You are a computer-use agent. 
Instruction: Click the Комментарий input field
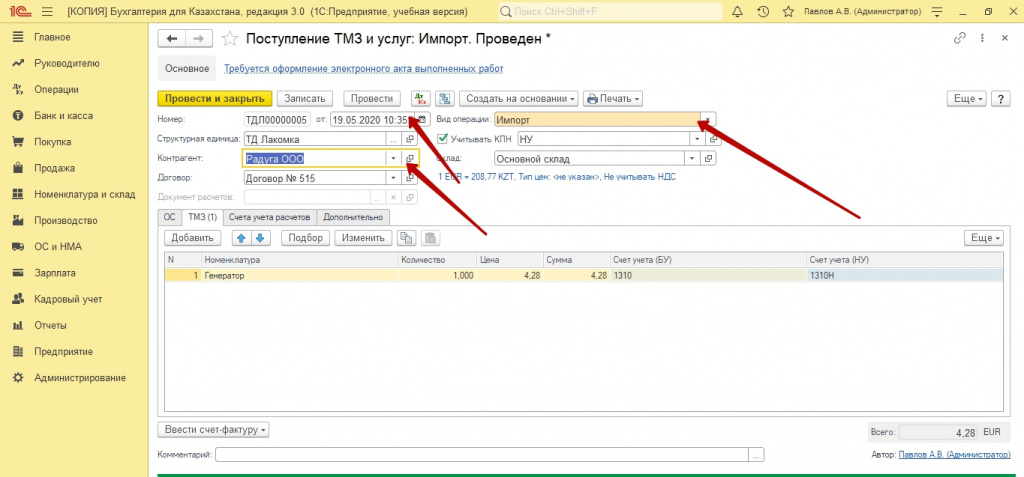pyautogui.click(x=483, y=455)
